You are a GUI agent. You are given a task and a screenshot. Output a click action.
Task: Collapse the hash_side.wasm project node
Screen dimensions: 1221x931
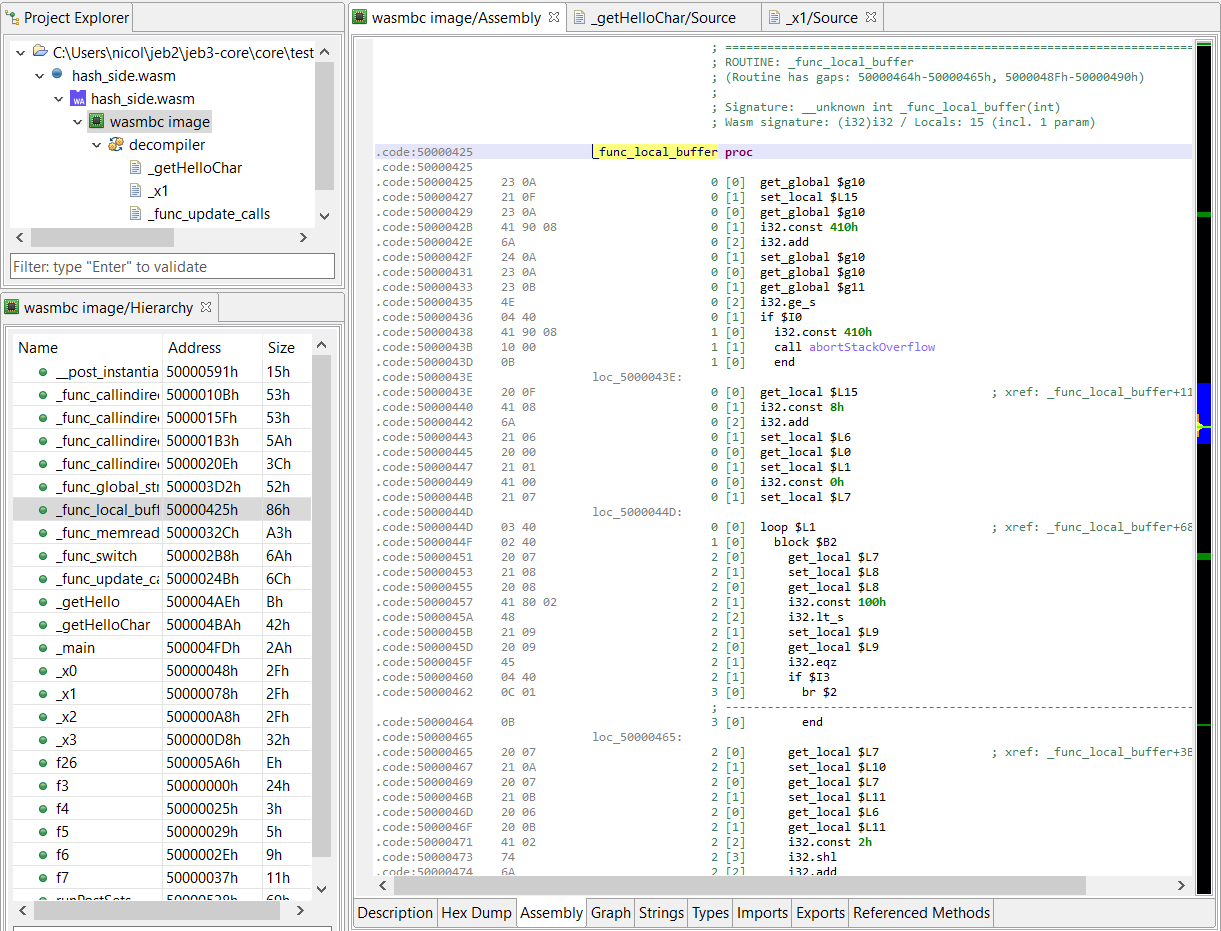pyautogui.click(x=39, y=75)
